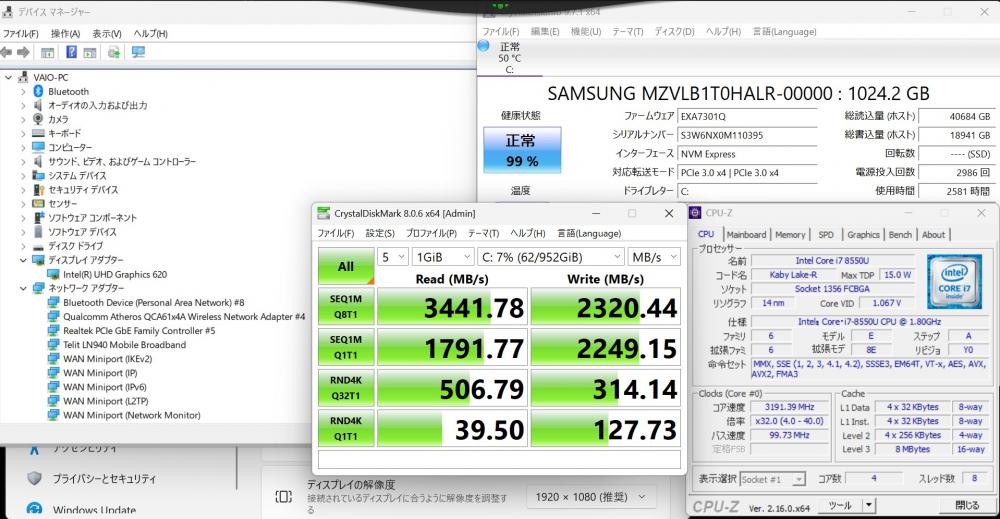Open 編集(E) menu in CrystalDiskInfo

click(x=545, y=31)
